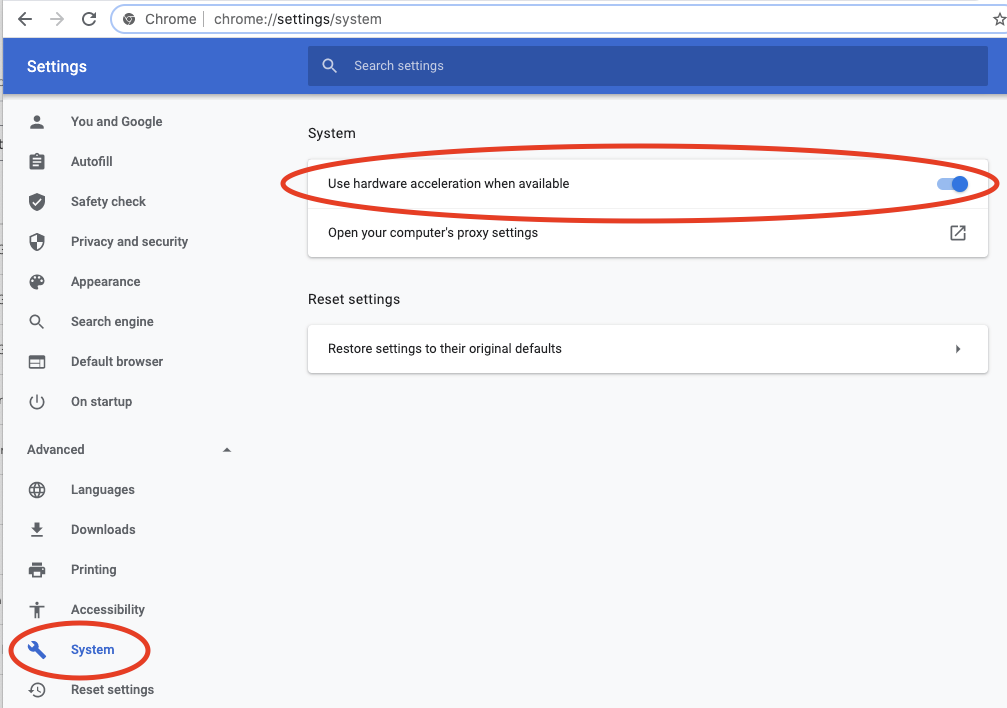Click the Chrome site info icon in address bar
The height and width of the screenshot is (708, 1007).
click(x=129, y=19)
